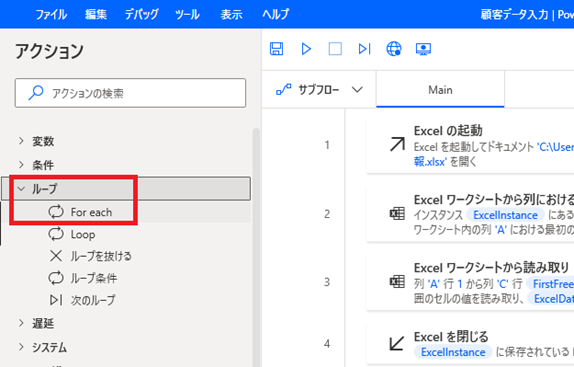
Task: Click the ExcelInstance variable in step 4
Action: [453, 352]
